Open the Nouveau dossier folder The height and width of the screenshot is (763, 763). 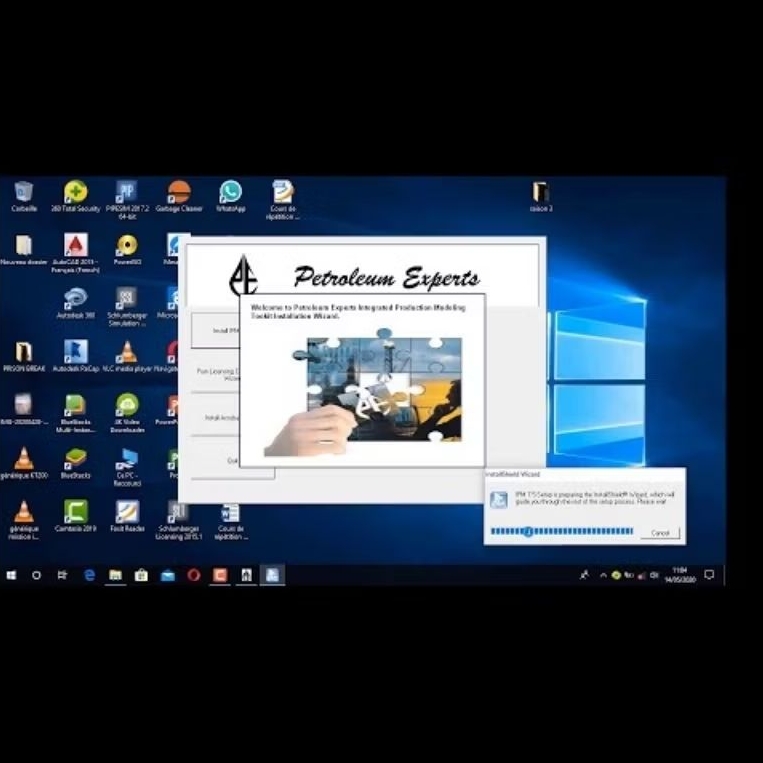[x=24, y=250]
